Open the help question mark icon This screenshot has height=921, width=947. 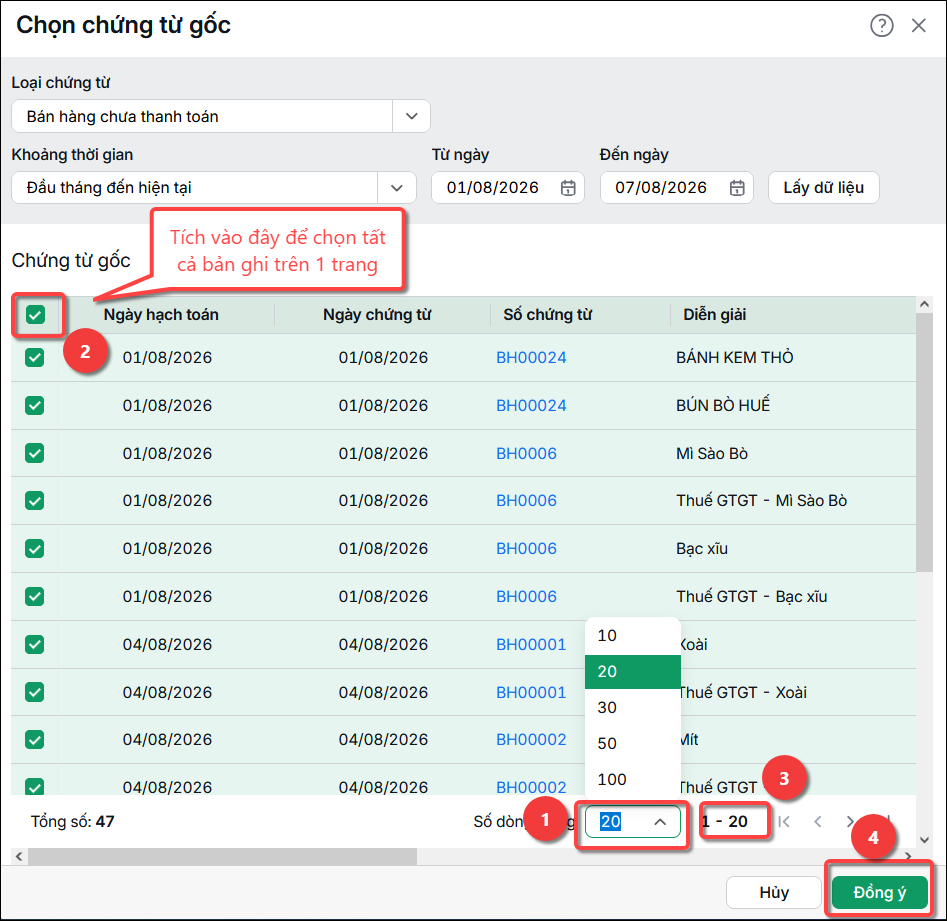[x=881, y=25]
